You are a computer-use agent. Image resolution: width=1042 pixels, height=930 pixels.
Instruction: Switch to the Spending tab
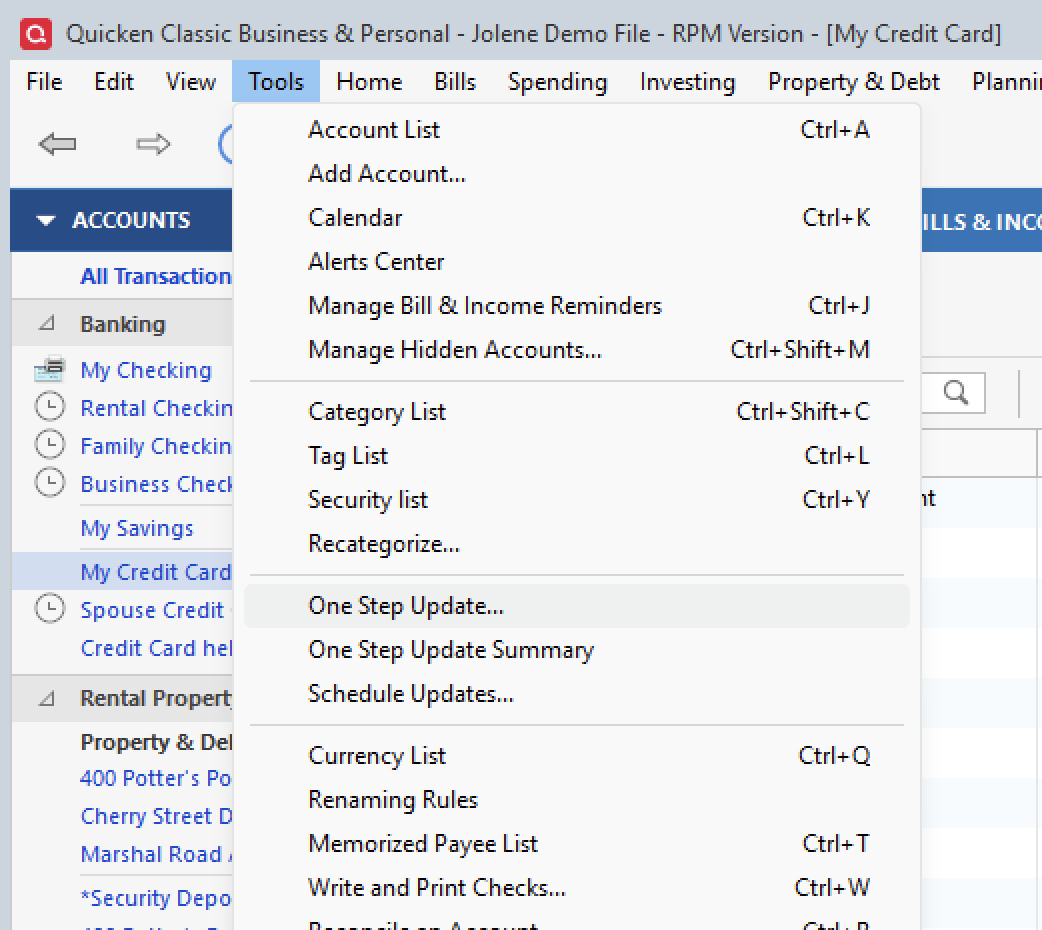[x=558, y=82]
